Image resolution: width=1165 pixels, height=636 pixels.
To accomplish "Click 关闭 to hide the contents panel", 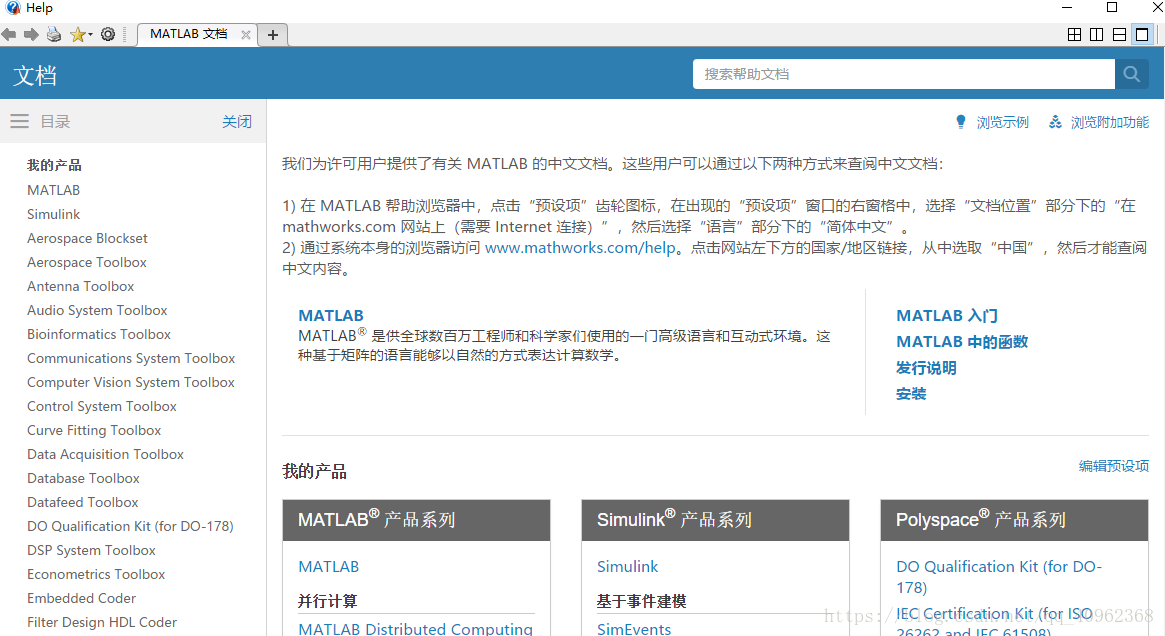I will coord(237,122).
